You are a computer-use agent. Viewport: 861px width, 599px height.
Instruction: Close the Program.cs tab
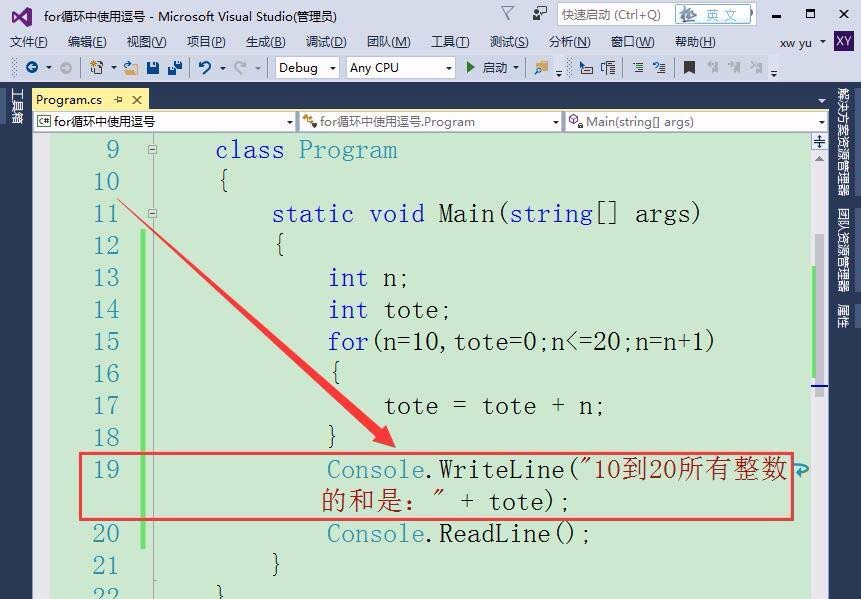(137, 100)
